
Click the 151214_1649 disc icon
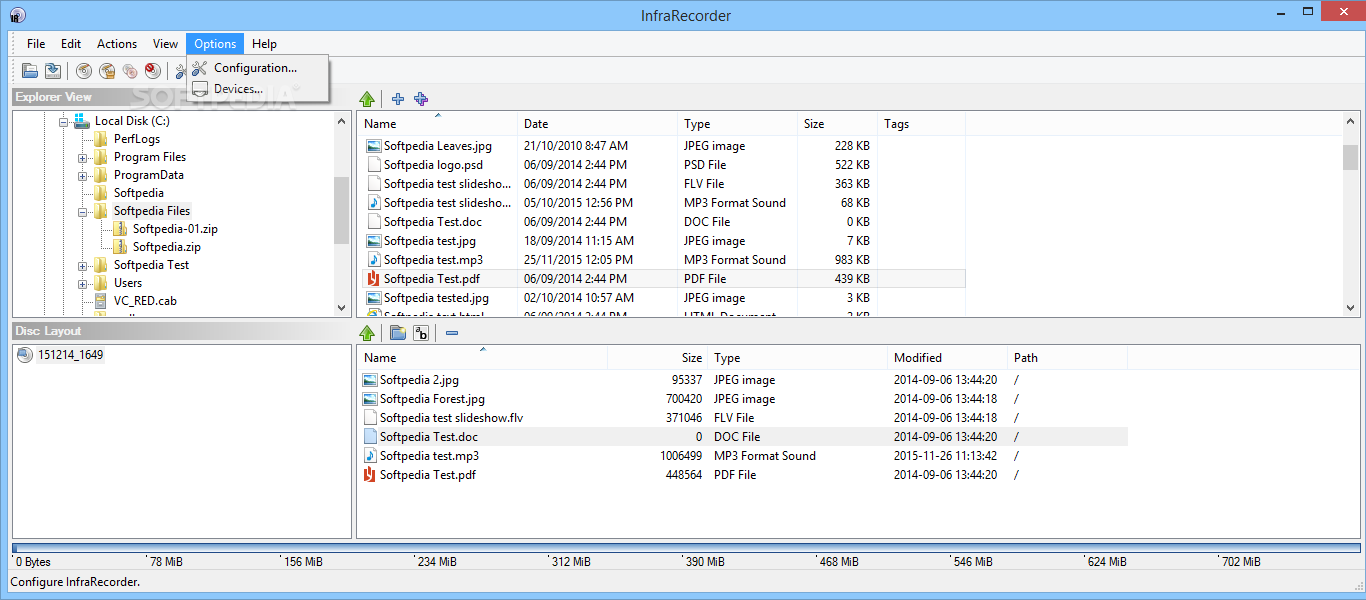pos(25,354)
